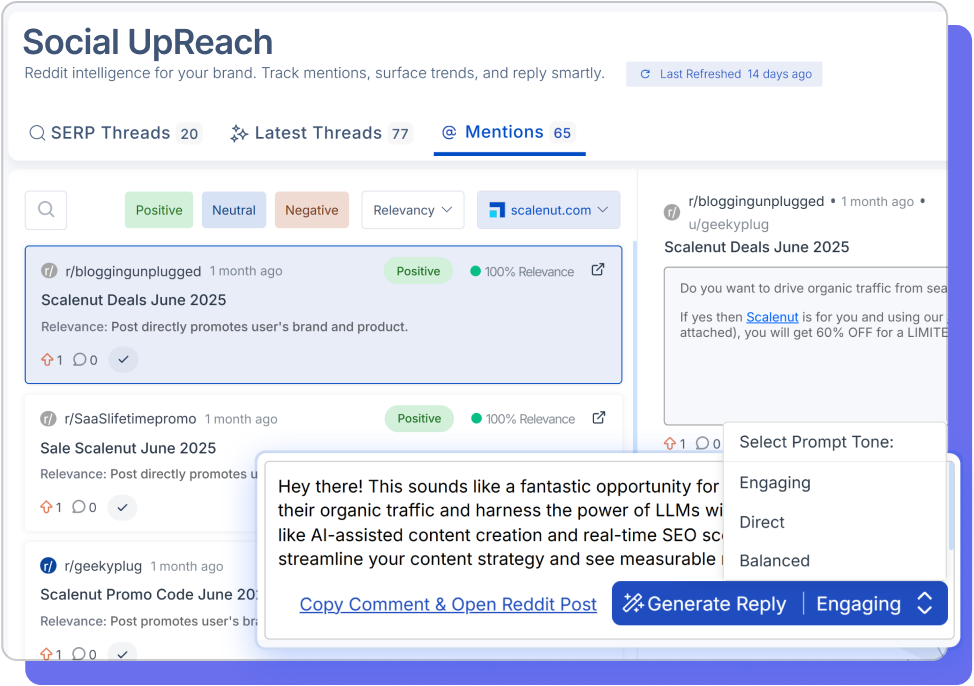Mark Sale Scalenut June 2025 as done
The image size is (974, 686).
pyautogui.click(x=122, y=507)
